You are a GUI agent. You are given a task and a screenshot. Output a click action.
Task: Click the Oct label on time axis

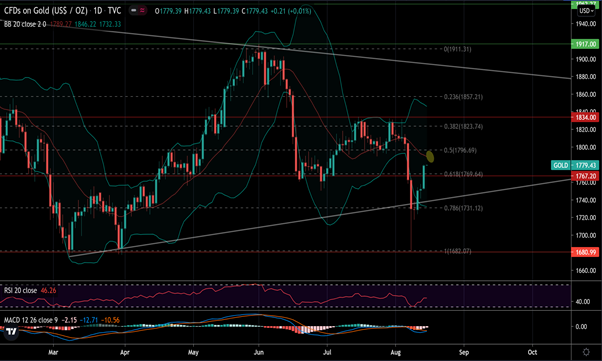532,352
